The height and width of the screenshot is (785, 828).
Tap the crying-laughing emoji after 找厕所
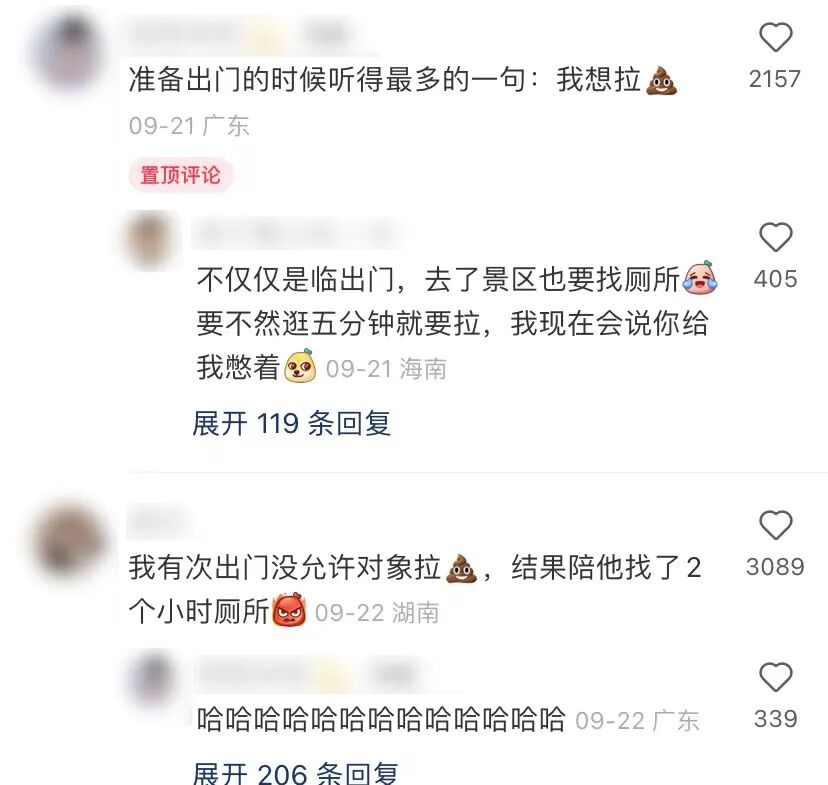pos(700,278)
